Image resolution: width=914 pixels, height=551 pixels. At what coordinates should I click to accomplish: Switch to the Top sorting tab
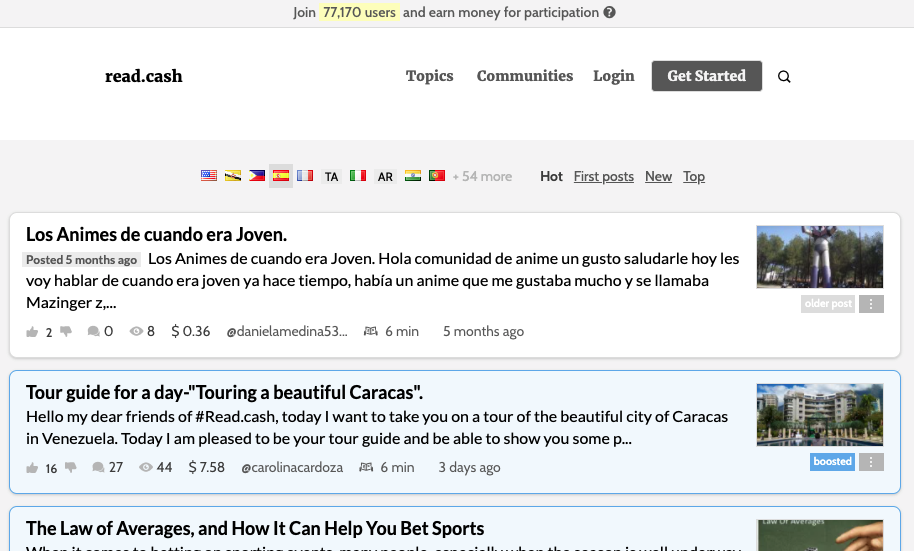694,176
